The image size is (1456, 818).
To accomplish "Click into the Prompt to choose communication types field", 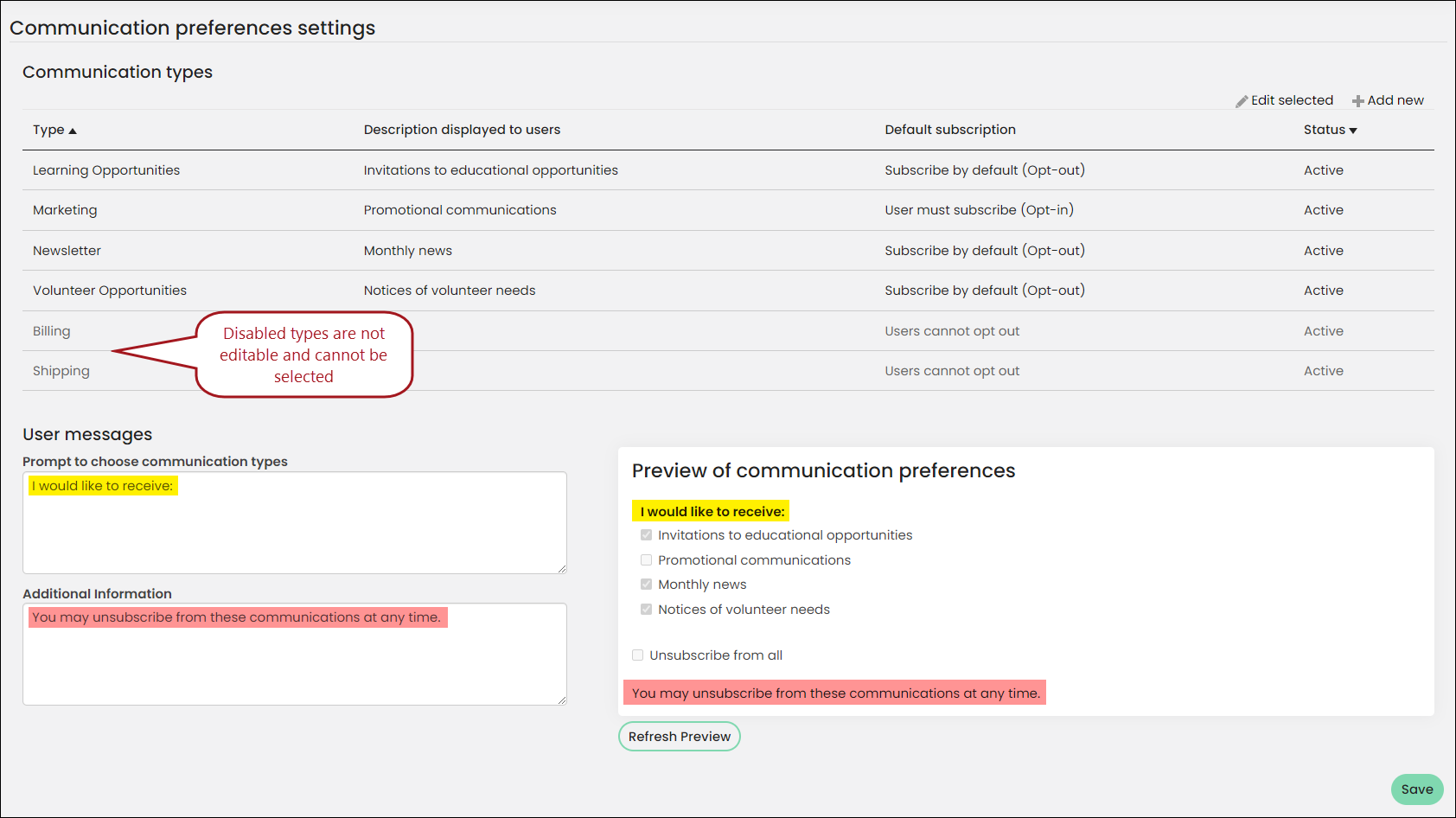I will 295,522.
